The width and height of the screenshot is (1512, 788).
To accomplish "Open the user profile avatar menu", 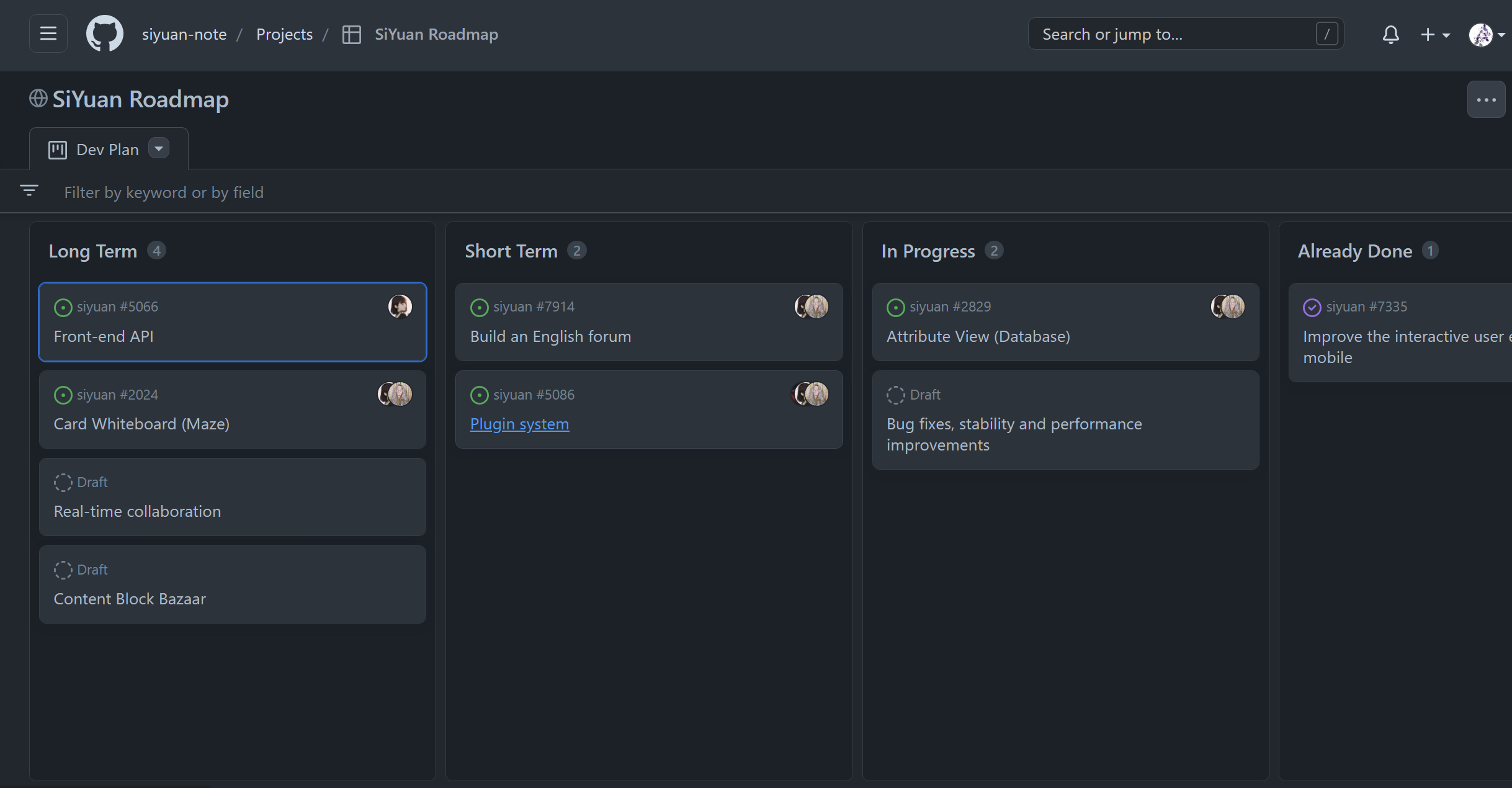I will [x=1485, y=34].
